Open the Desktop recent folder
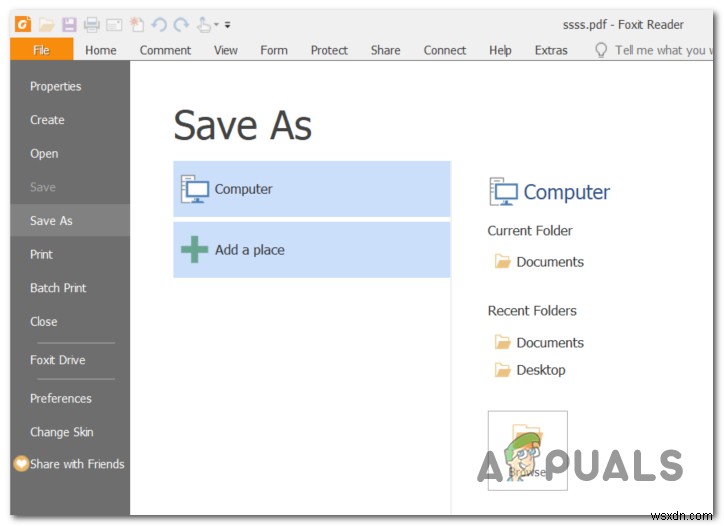This screenshot has height=526, width=724. (x=541, y=370)
